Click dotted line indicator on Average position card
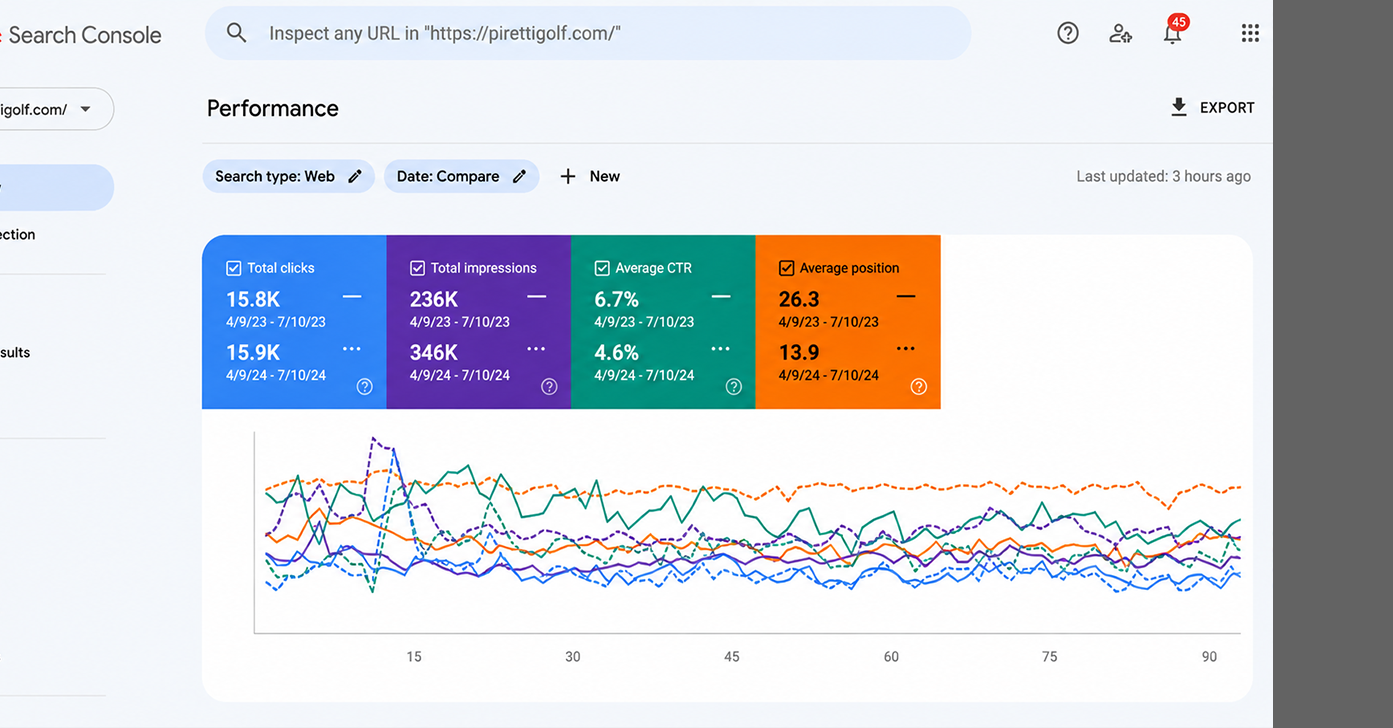The height and width of the screenshot is (728, 1393). tap(906, 349)
